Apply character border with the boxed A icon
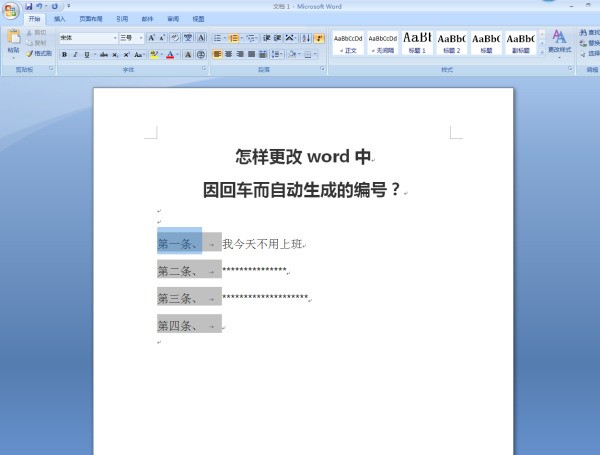600x455 pixels. 201,38
